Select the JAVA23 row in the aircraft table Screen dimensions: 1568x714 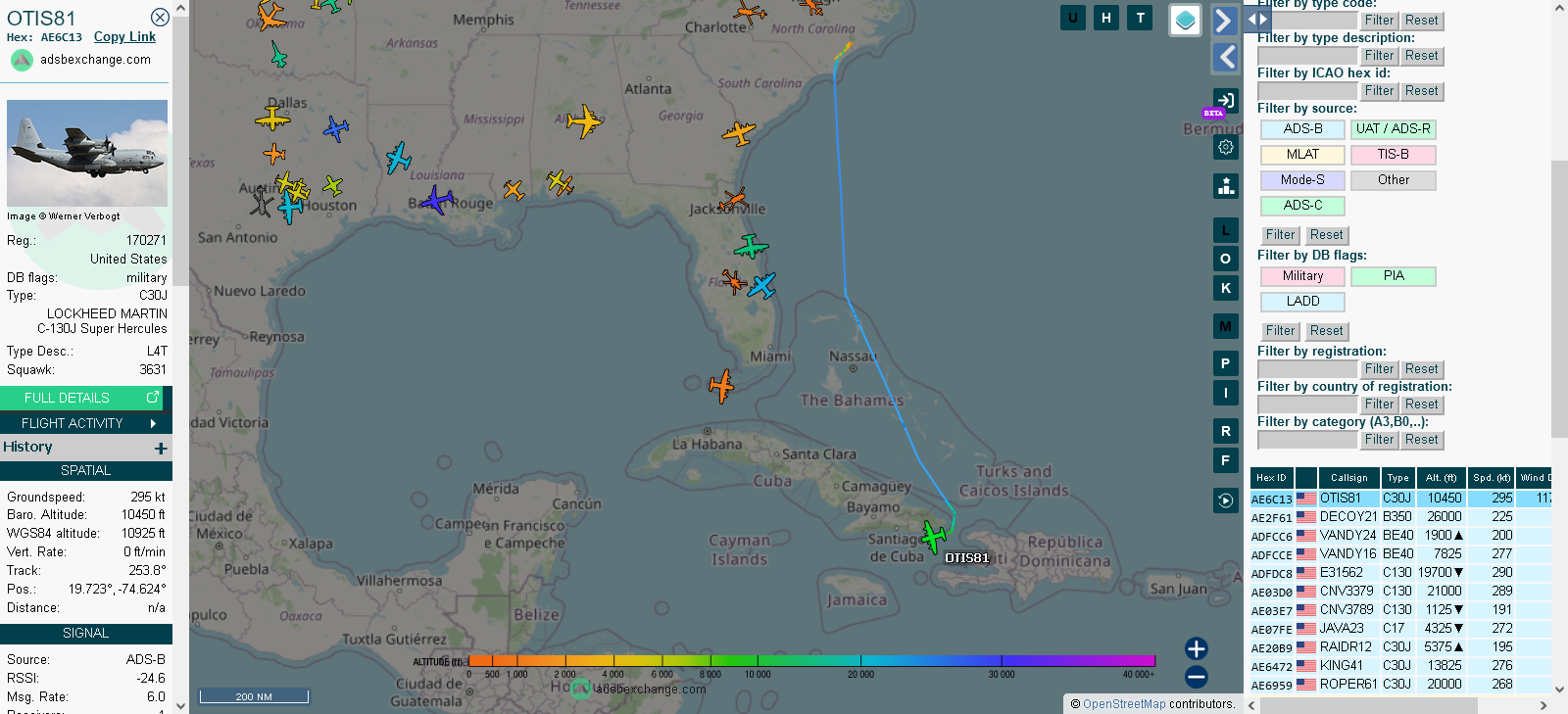tap(1400, 629)
